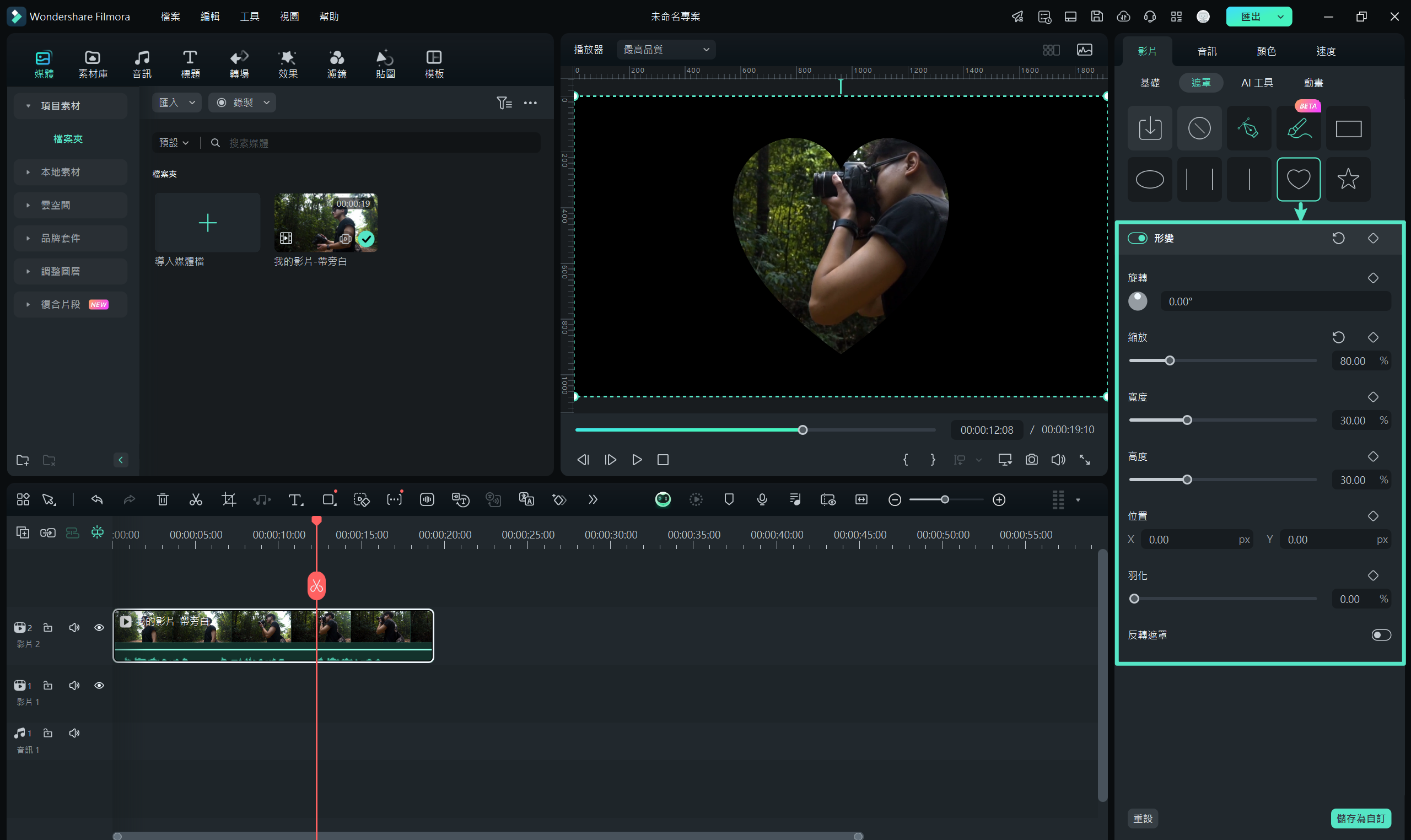Hide video track 2 with eye icon
The width and height of the screenshot is (1411, 840).
[x=99, y=627]
